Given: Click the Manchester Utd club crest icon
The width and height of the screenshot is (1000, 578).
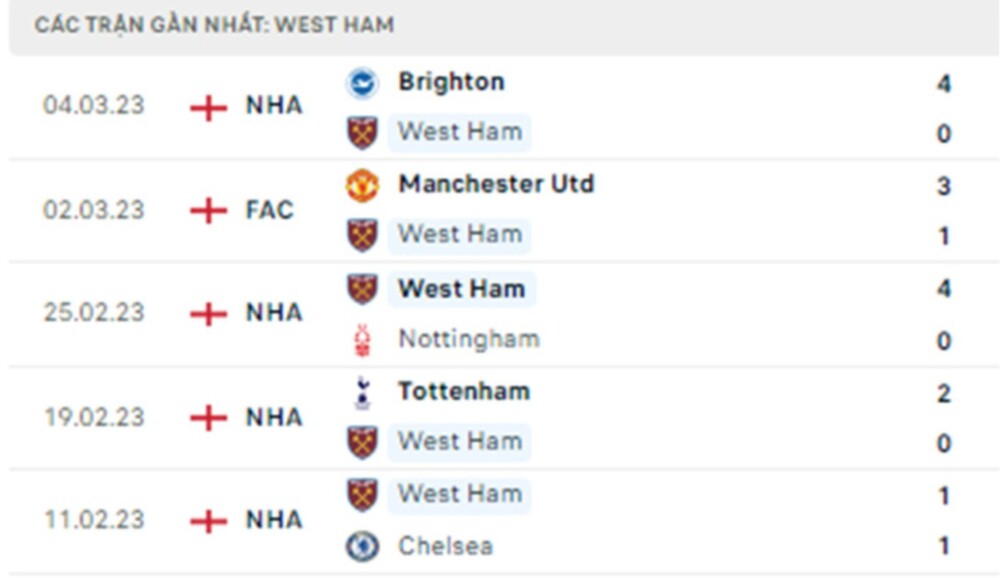Looking at the screenshot, I should [x=362, y=185].
